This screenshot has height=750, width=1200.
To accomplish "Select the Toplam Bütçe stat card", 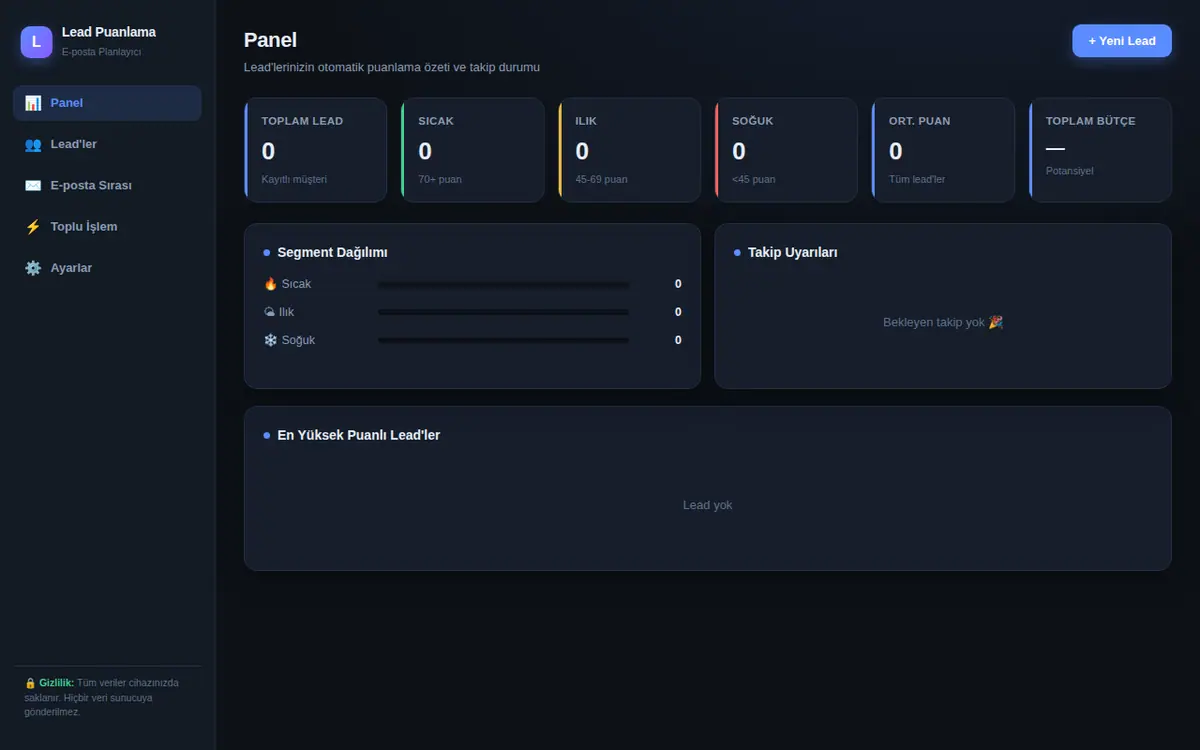I will pos(1100,150).
